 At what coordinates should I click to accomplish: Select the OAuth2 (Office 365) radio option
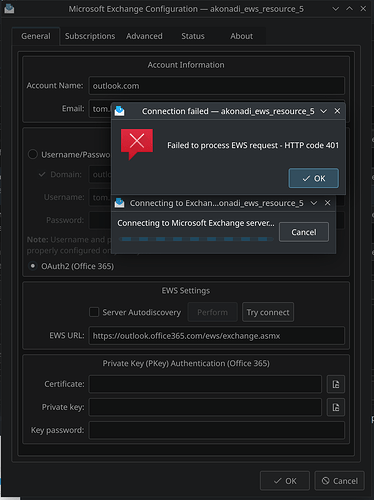coord(33,266)
